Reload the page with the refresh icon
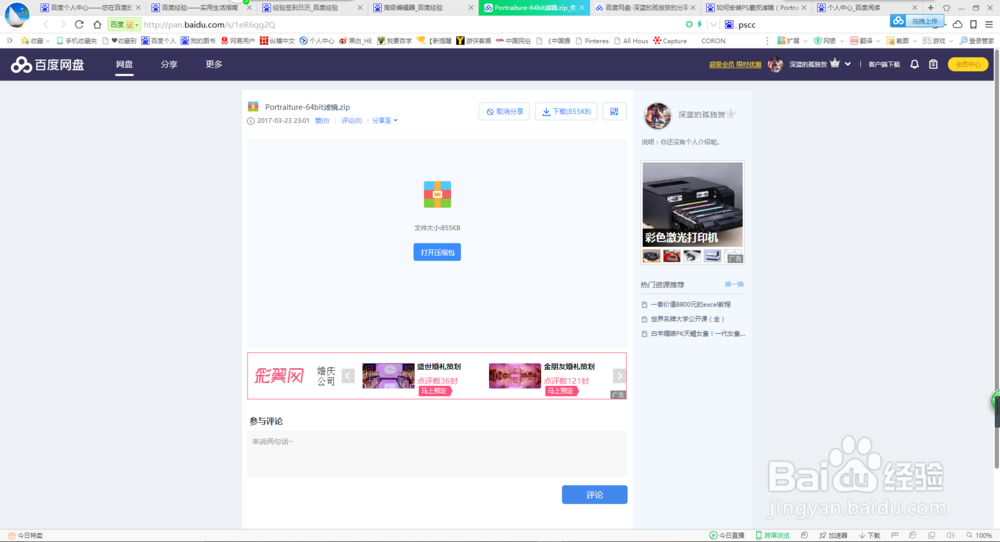This screenshot has height=542, width=1000. [79, 24]
